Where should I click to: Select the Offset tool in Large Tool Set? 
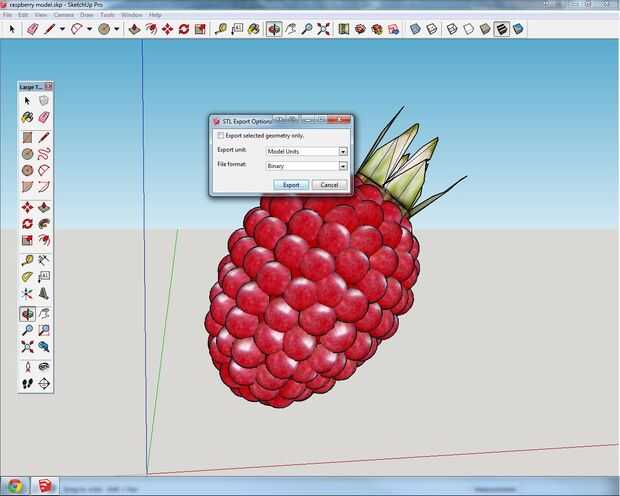coord(44,240)
